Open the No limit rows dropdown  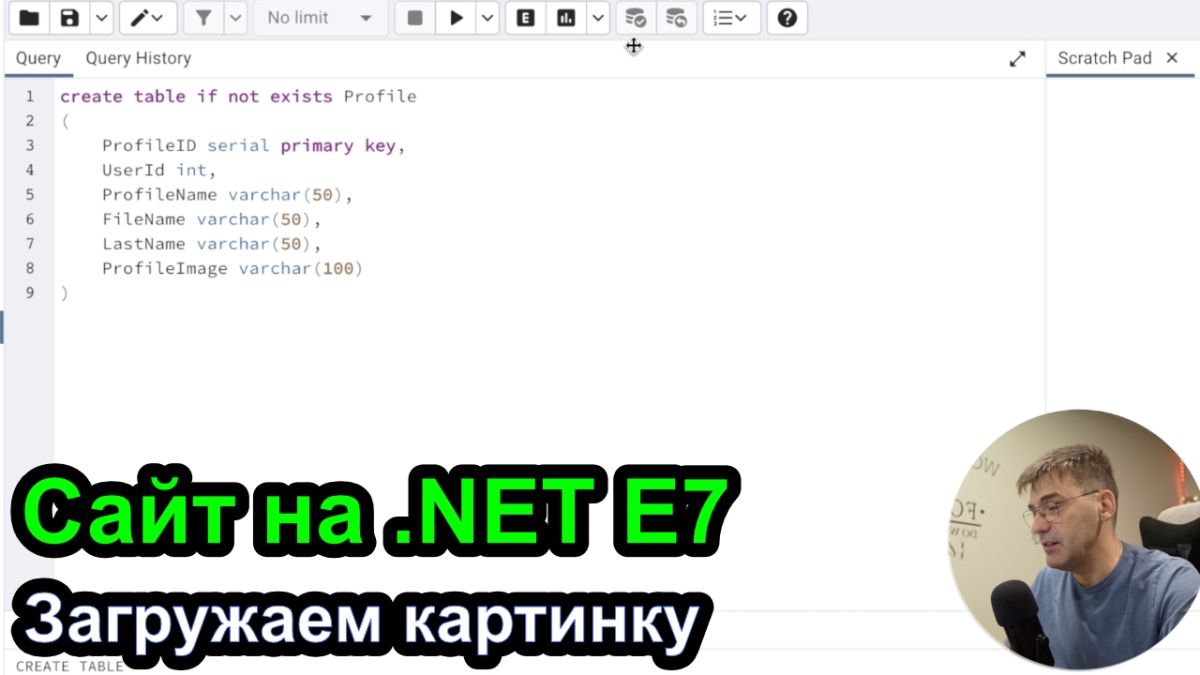pos(320,18)
